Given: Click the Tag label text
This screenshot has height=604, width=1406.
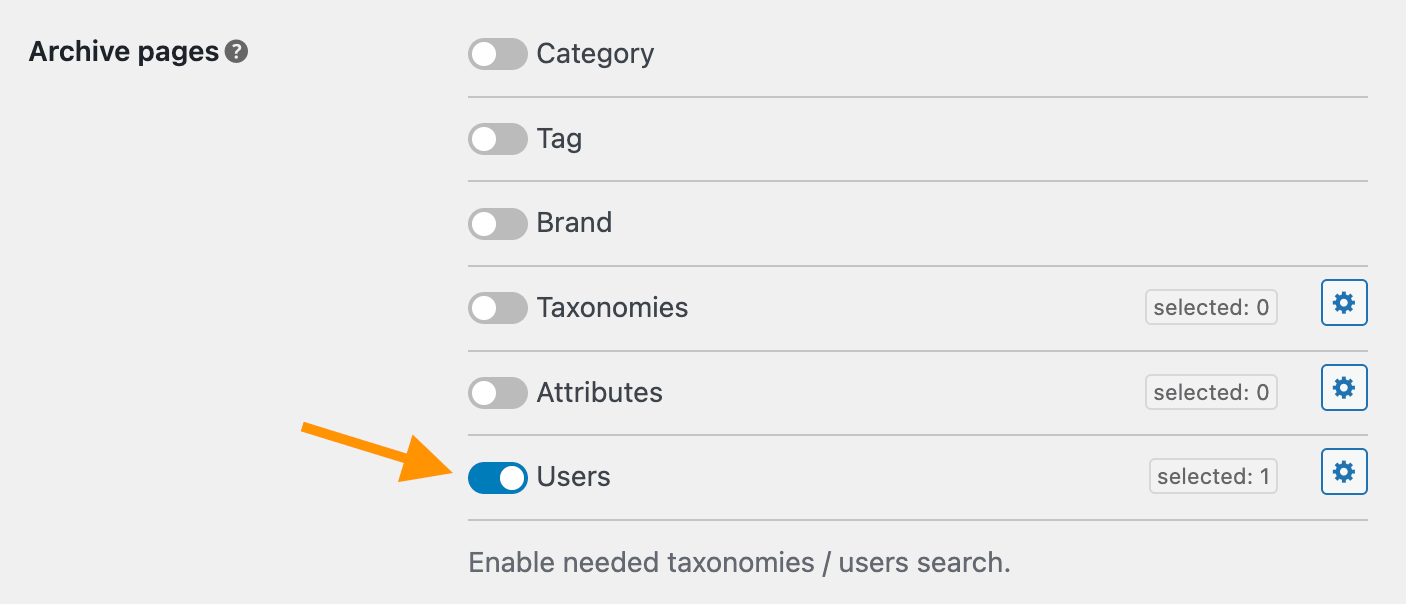Looking at the screenshot, I should (x=559, y=139).
